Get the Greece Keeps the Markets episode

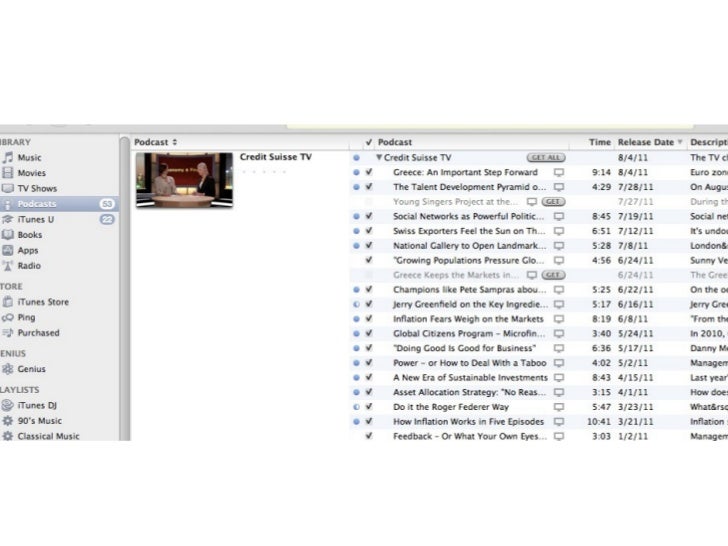coord(553,275)
